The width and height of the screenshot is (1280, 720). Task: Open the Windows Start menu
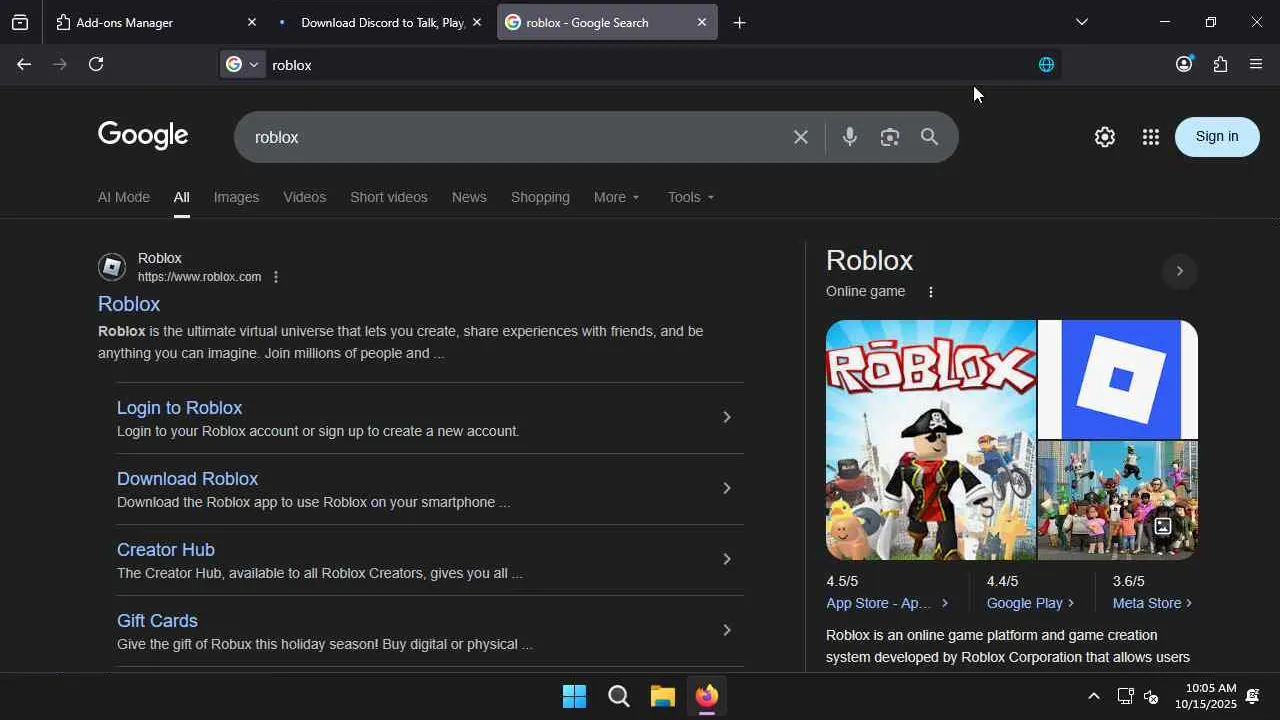(x=574, y=696)
